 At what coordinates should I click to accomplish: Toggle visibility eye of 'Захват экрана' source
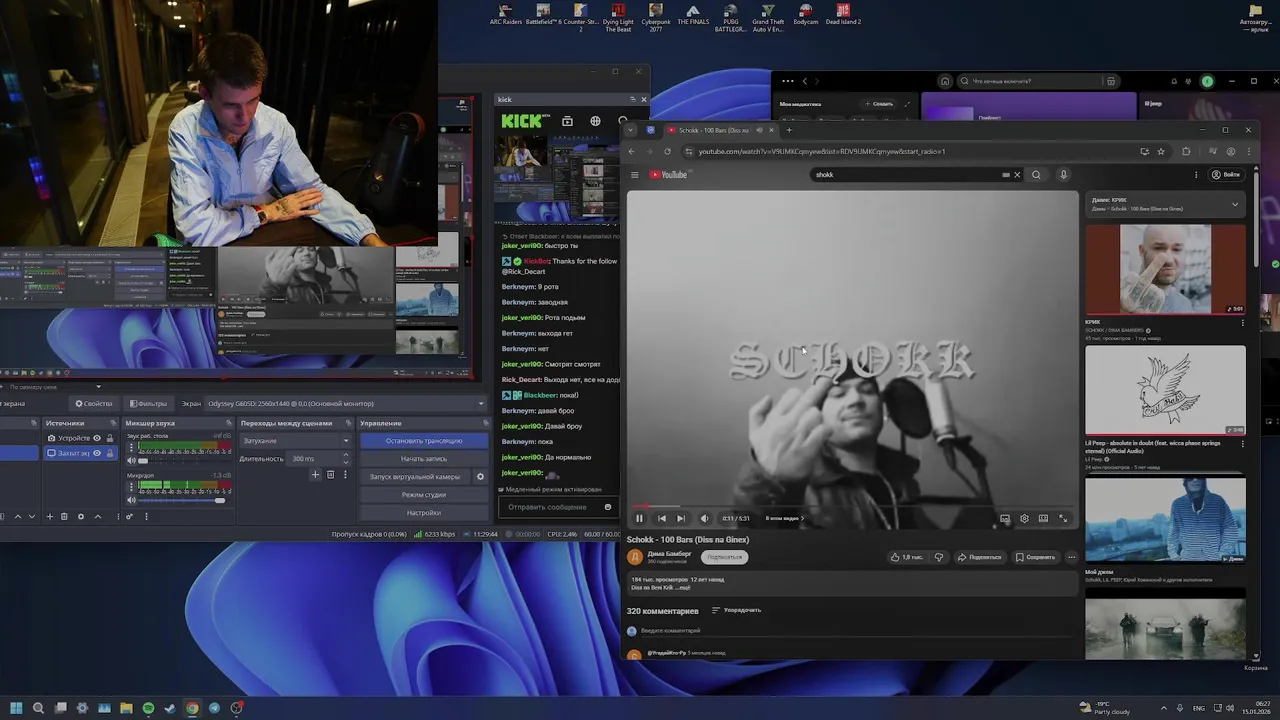pos(97,453)
